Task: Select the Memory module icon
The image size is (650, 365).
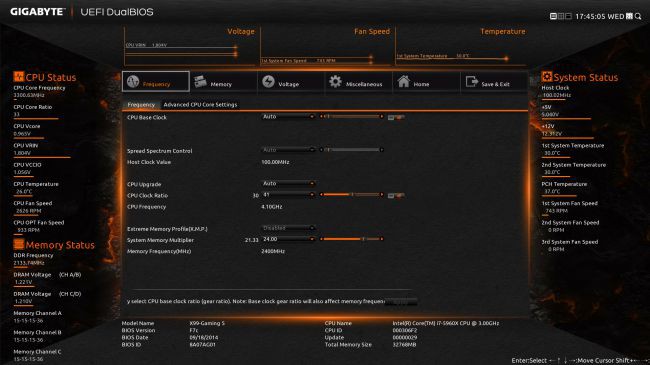Action: point(200,81)
